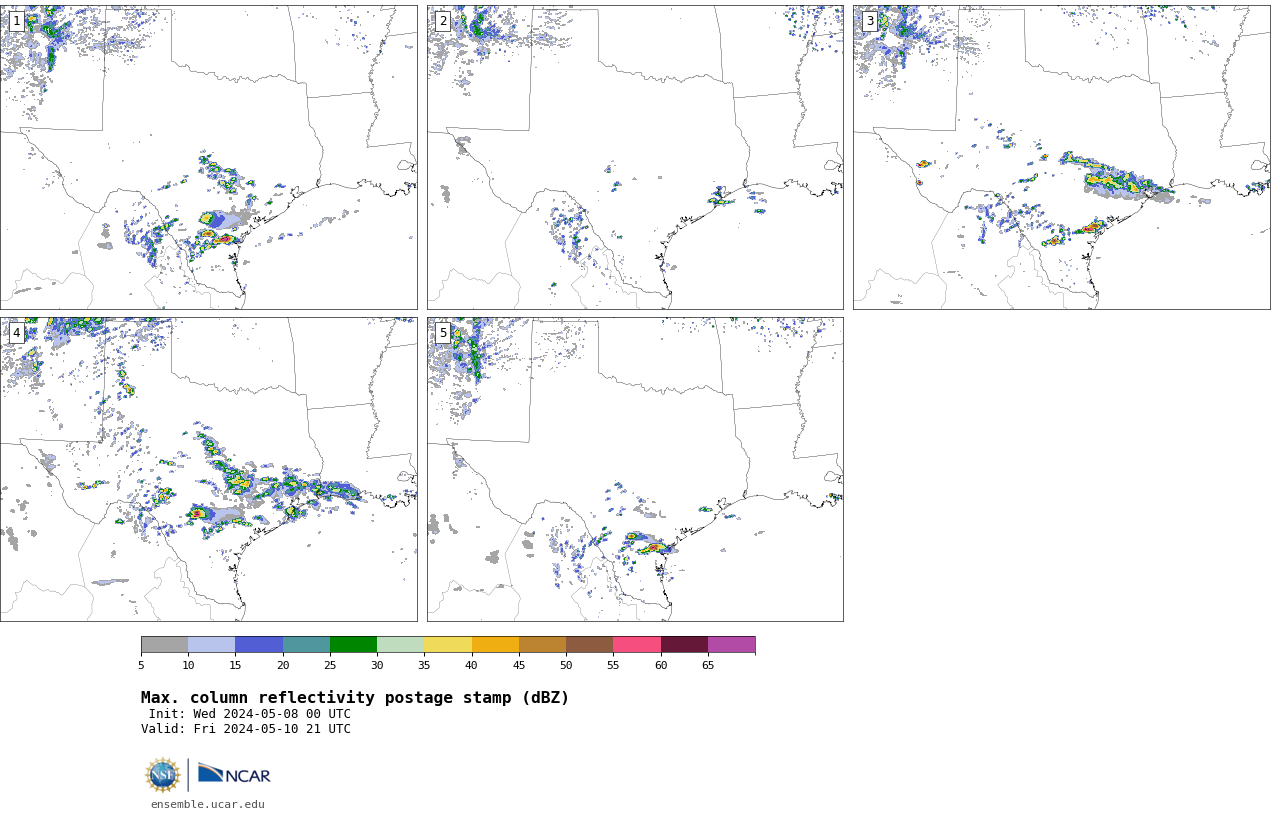Open ensemble member 2 reflectivity map

click(x=635, y=157)
